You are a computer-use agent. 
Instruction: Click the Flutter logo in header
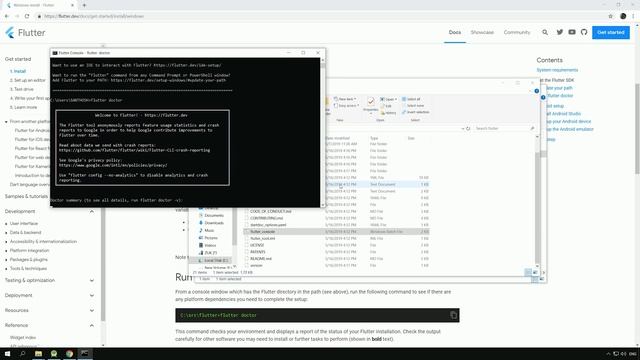click(25, 33)
